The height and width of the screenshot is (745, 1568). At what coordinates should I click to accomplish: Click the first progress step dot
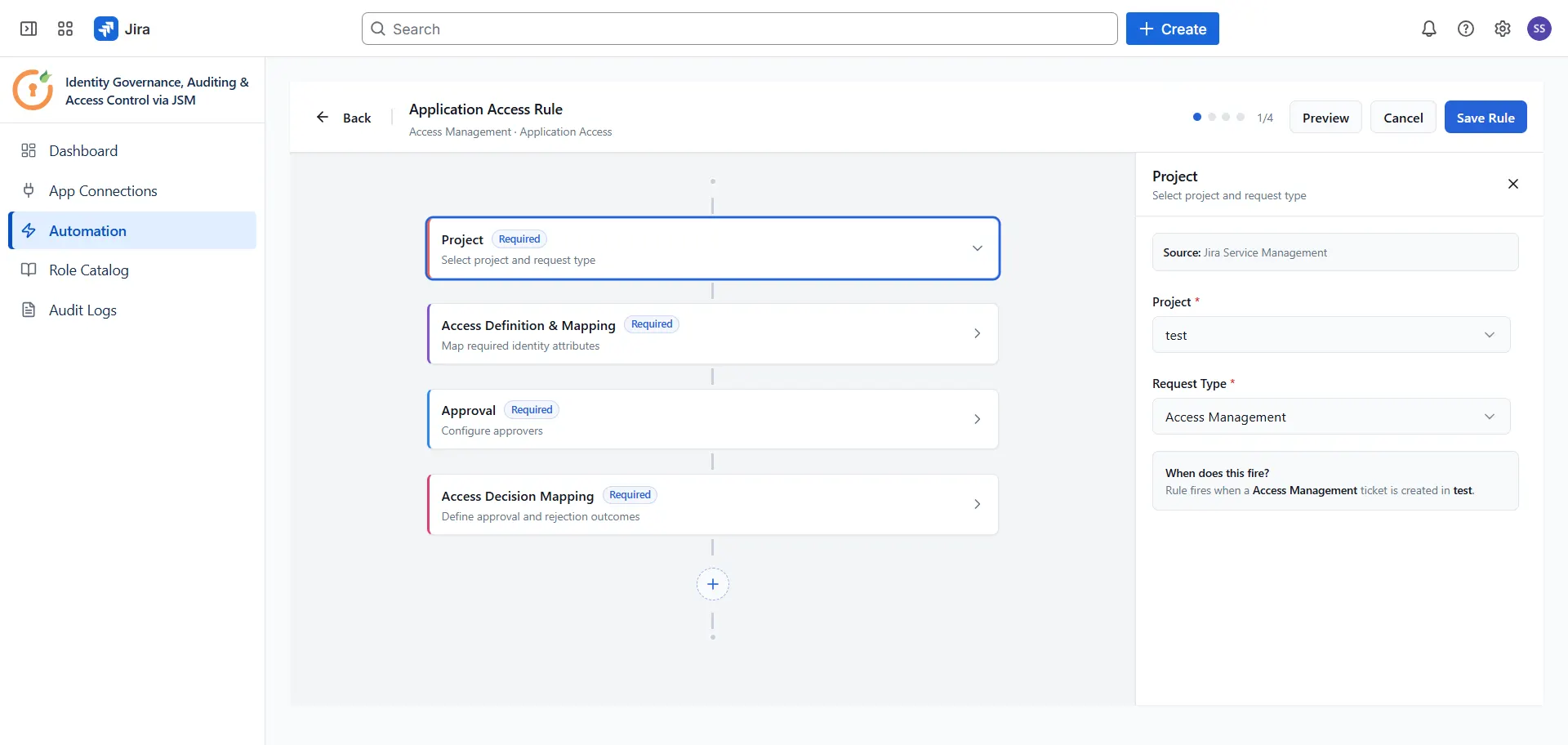1197,117
